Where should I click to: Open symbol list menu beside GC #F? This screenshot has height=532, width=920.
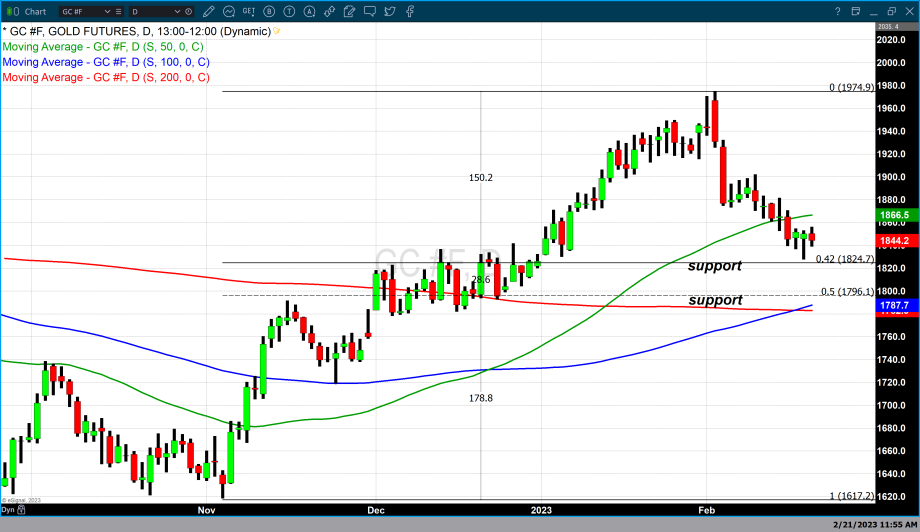click(x=118, y=11)
